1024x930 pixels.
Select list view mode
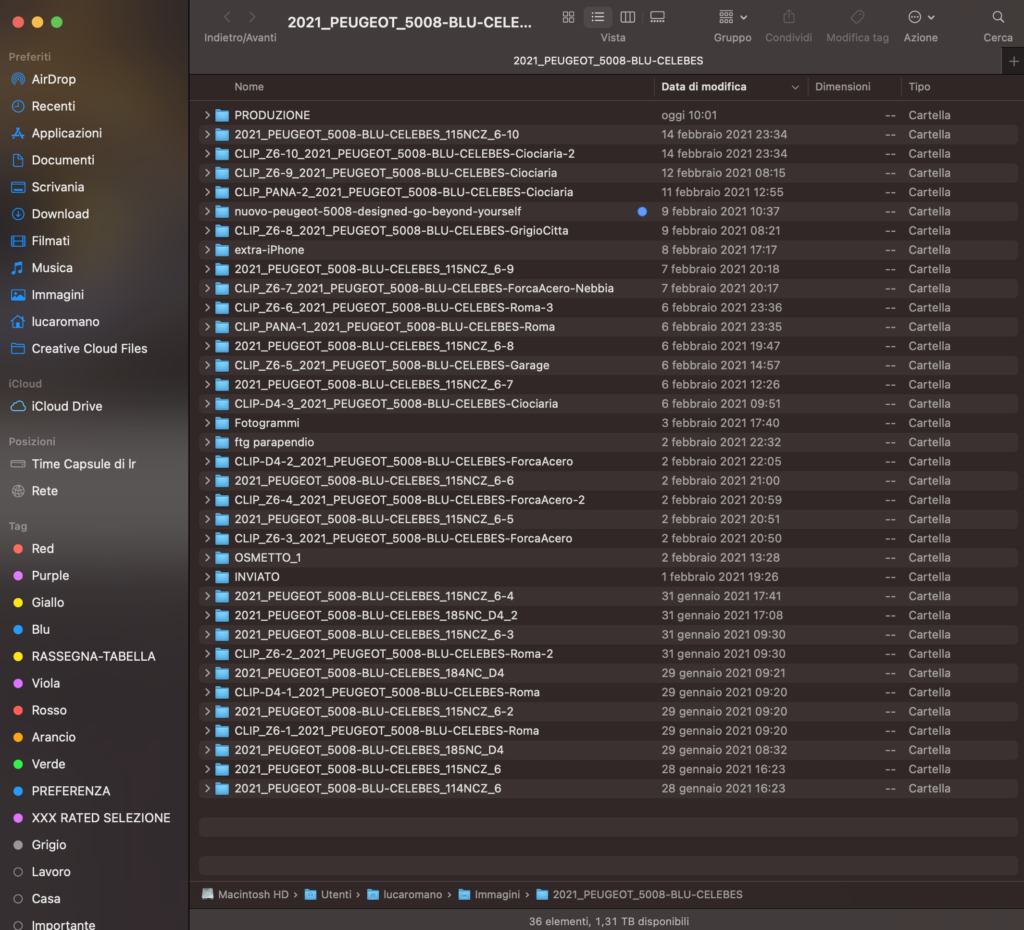(x=598, y=17)
